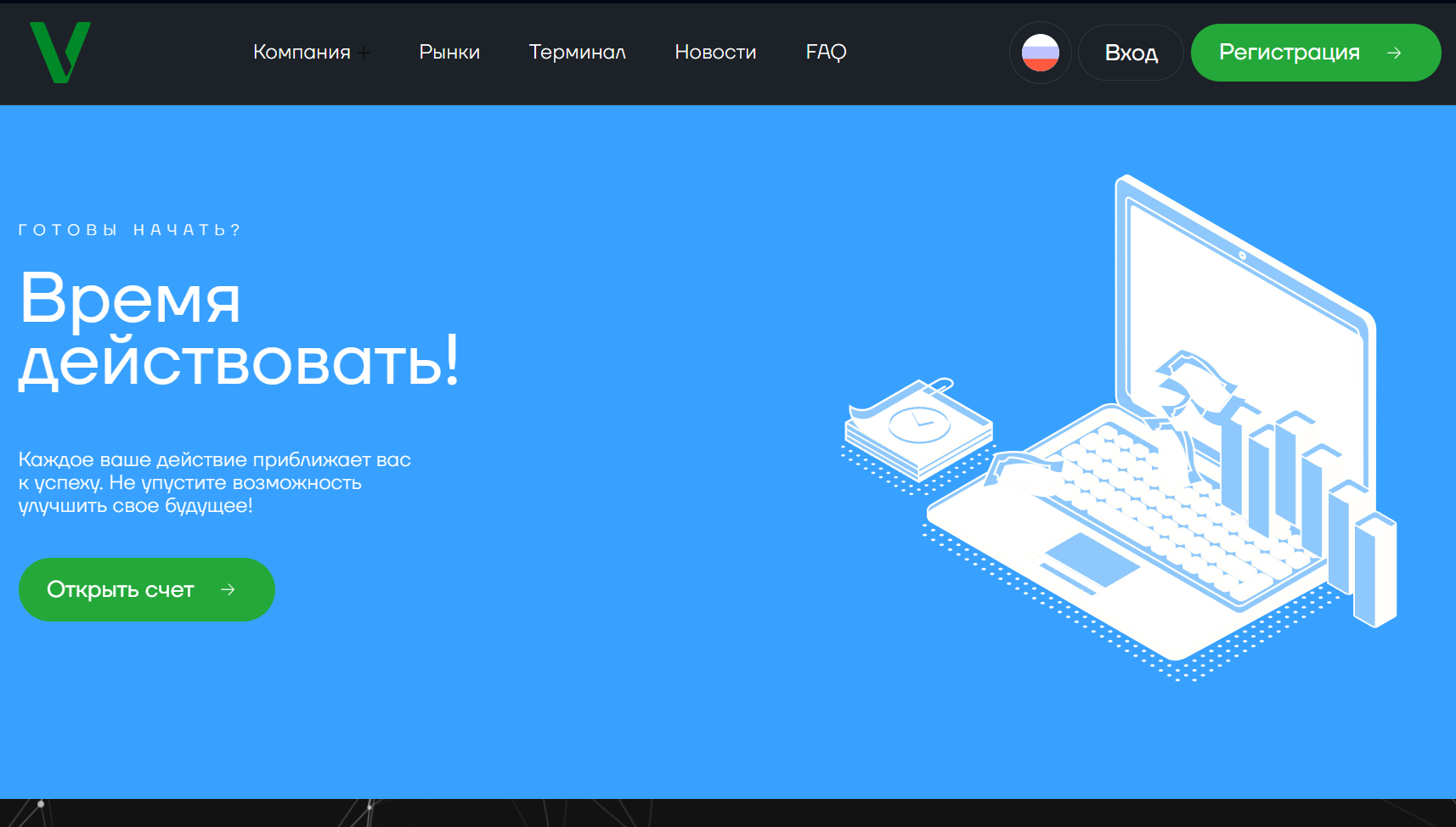Open the Компания menu
The width and height of the screenshot is (1456, 827).
(302, 53)
